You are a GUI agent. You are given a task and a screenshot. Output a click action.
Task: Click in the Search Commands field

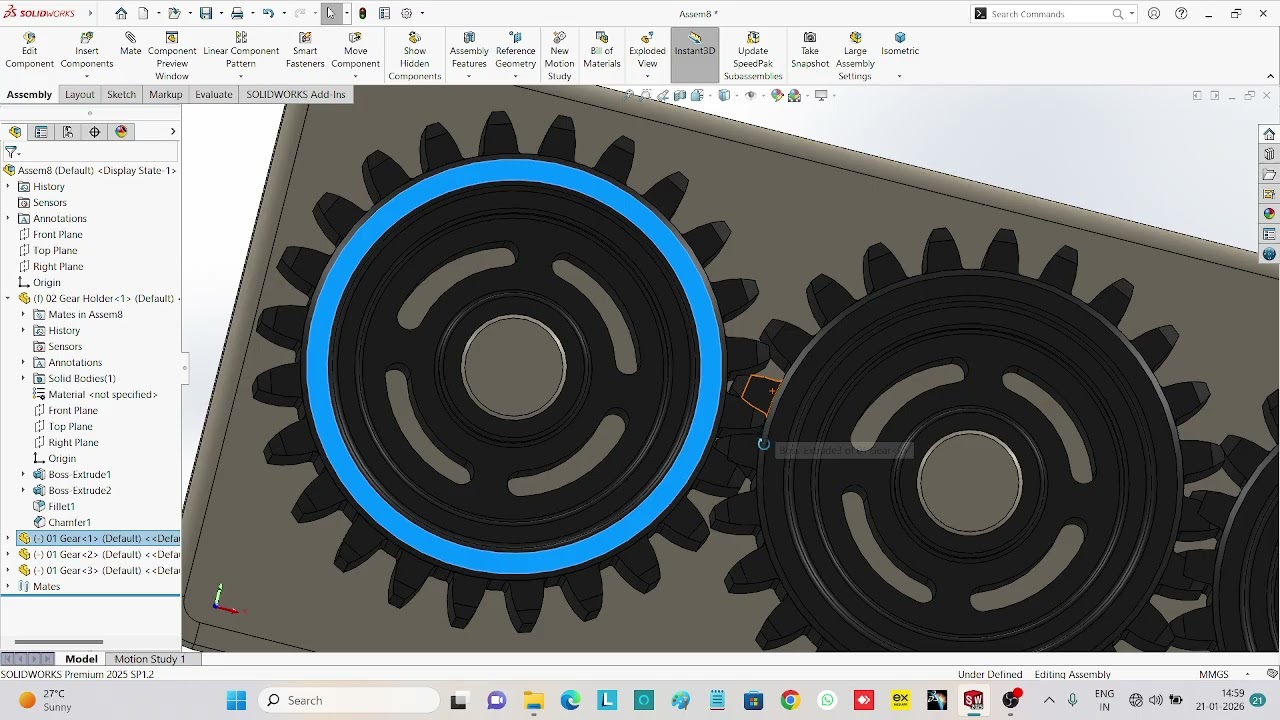1048,14
